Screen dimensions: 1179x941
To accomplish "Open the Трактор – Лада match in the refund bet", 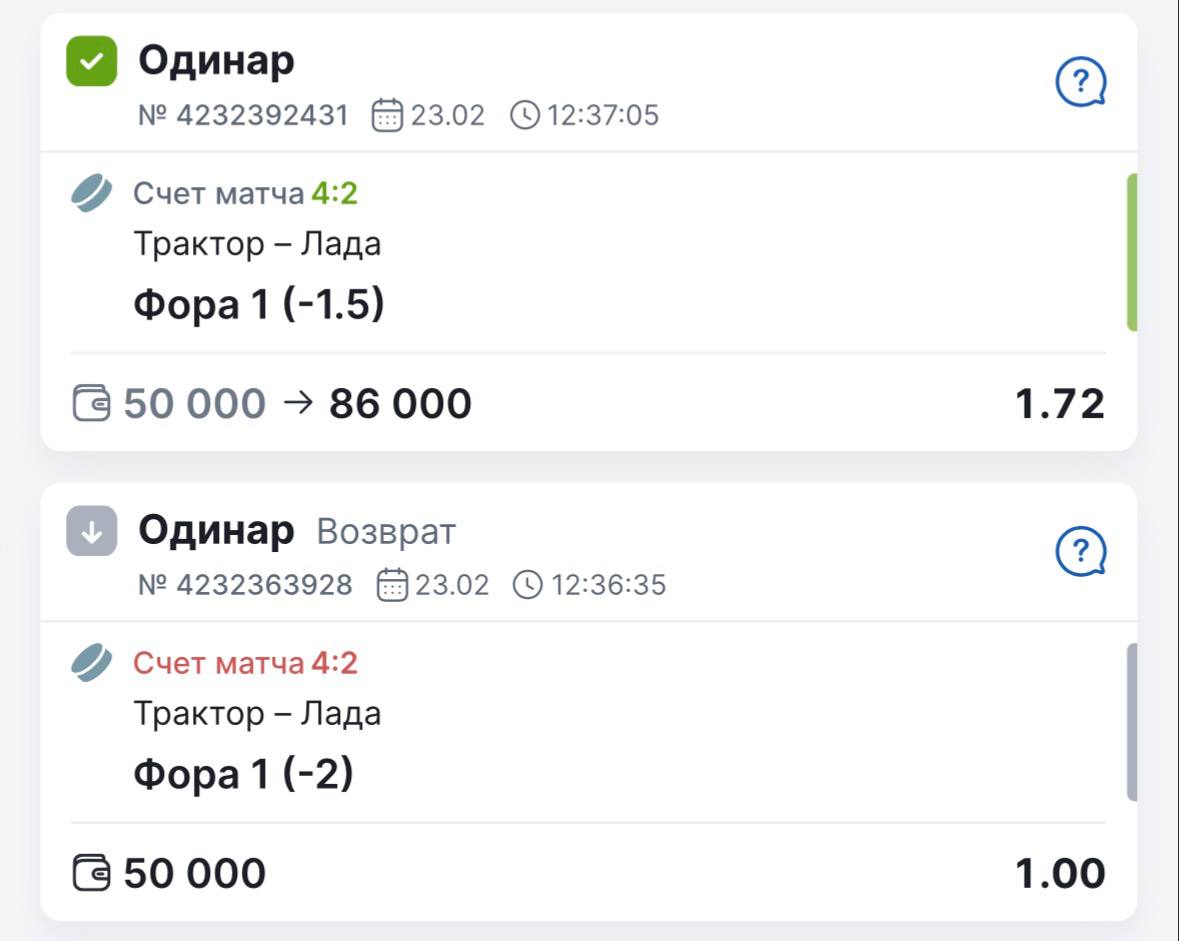I will 257,714.
